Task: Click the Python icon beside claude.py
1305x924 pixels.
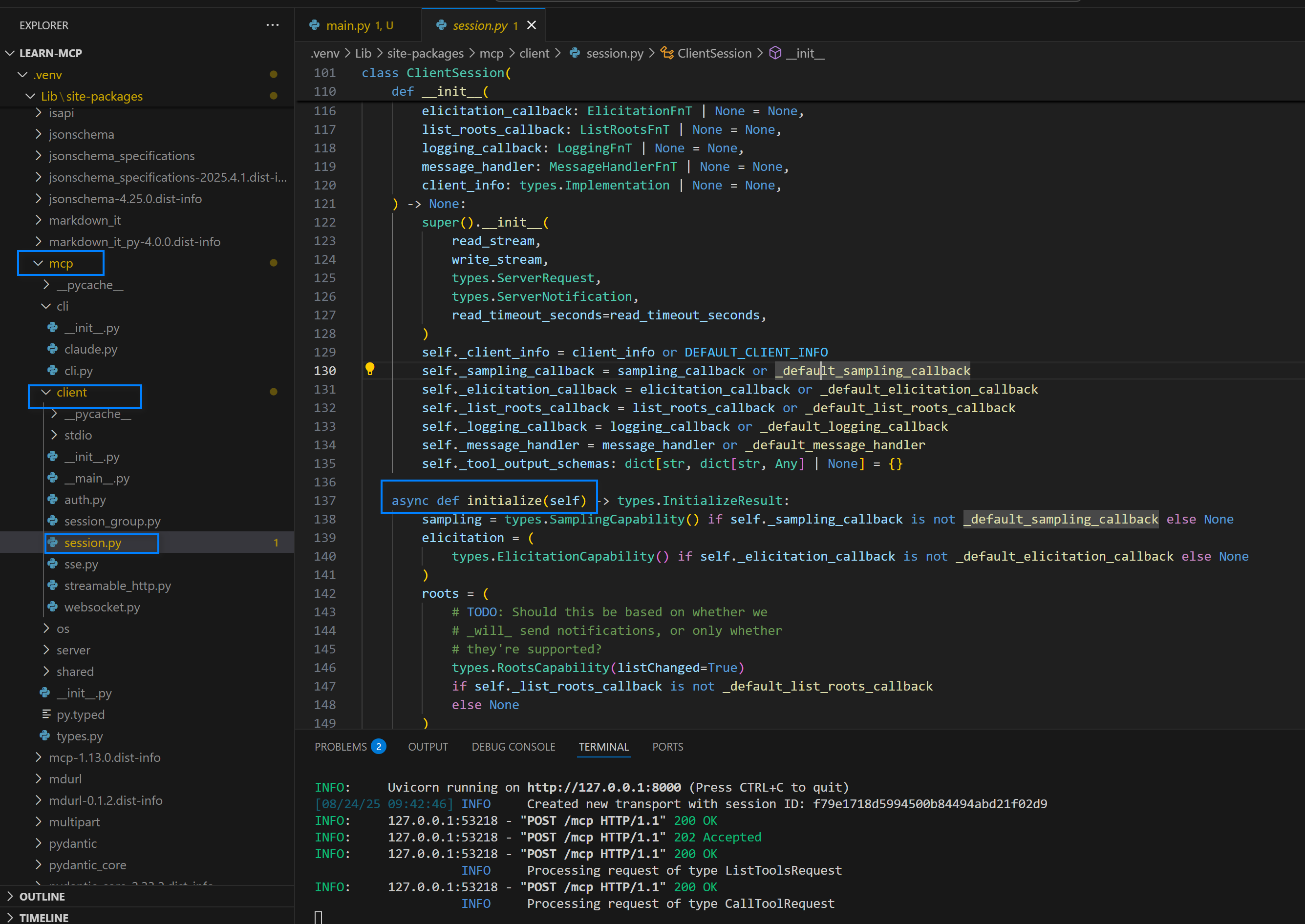Action: pyautogui.click(x=53, y=349)
